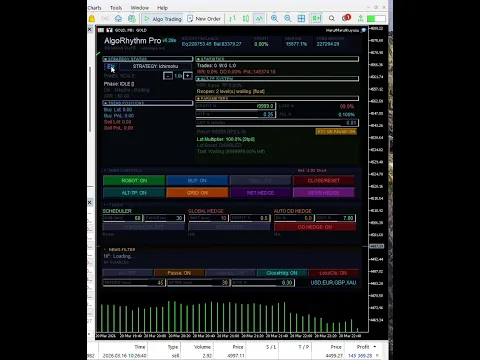Adjust the 0.25 parameter slider
Image resolution: width=480 pixels, height=360 pixels.
(x=235, y=114)
